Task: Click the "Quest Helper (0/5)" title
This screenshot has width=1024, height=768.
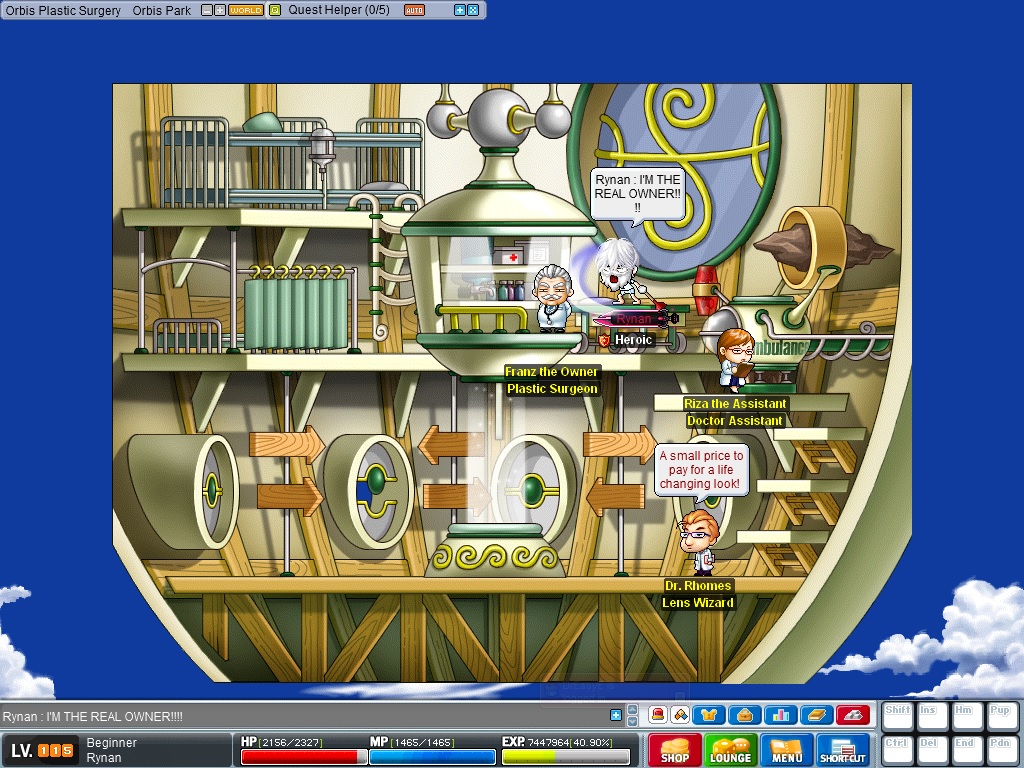Action: pos(338,10)
